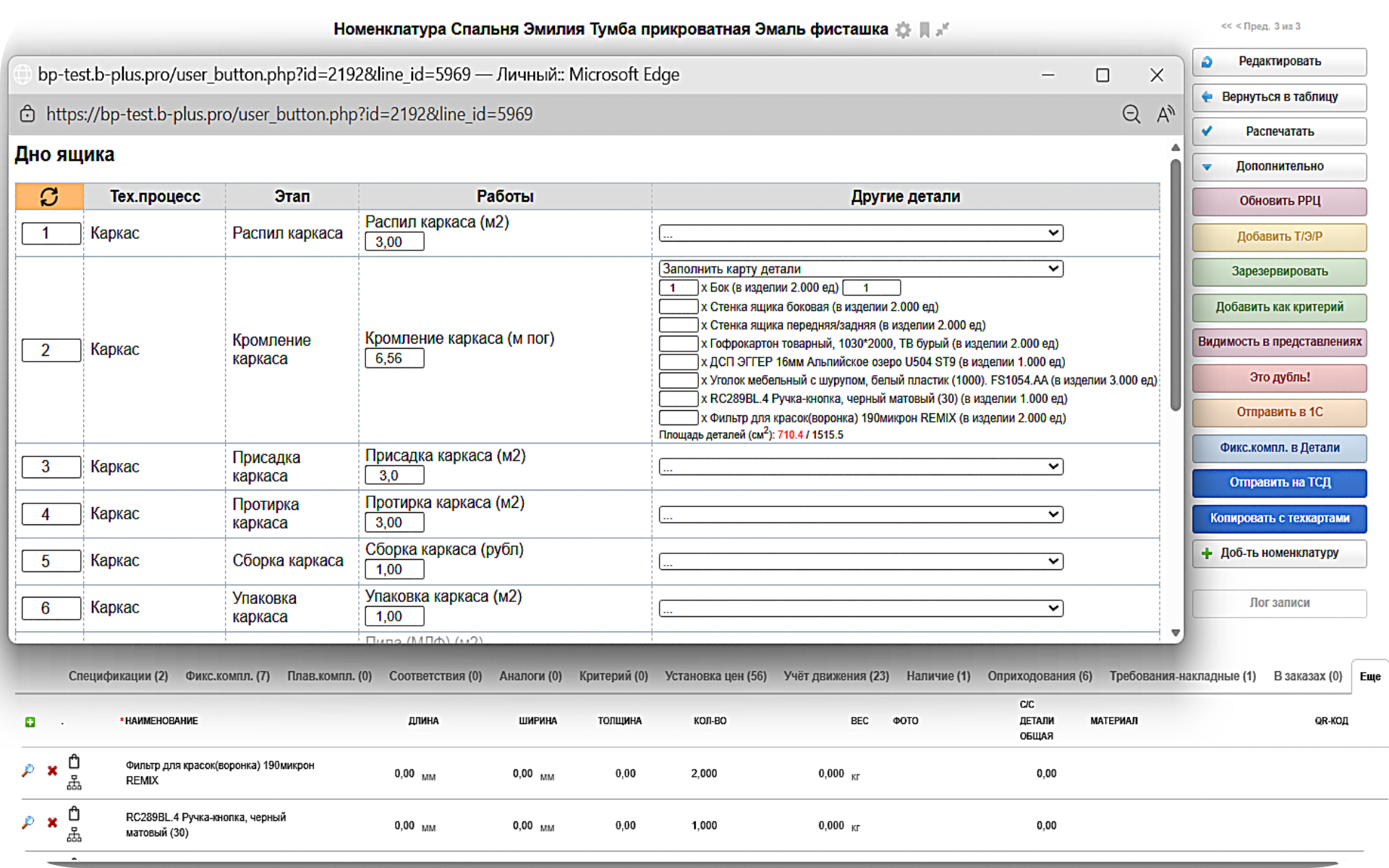
Task: Click the gear icon next to page title
Action: pyautogui.click(x=903, y=30)
